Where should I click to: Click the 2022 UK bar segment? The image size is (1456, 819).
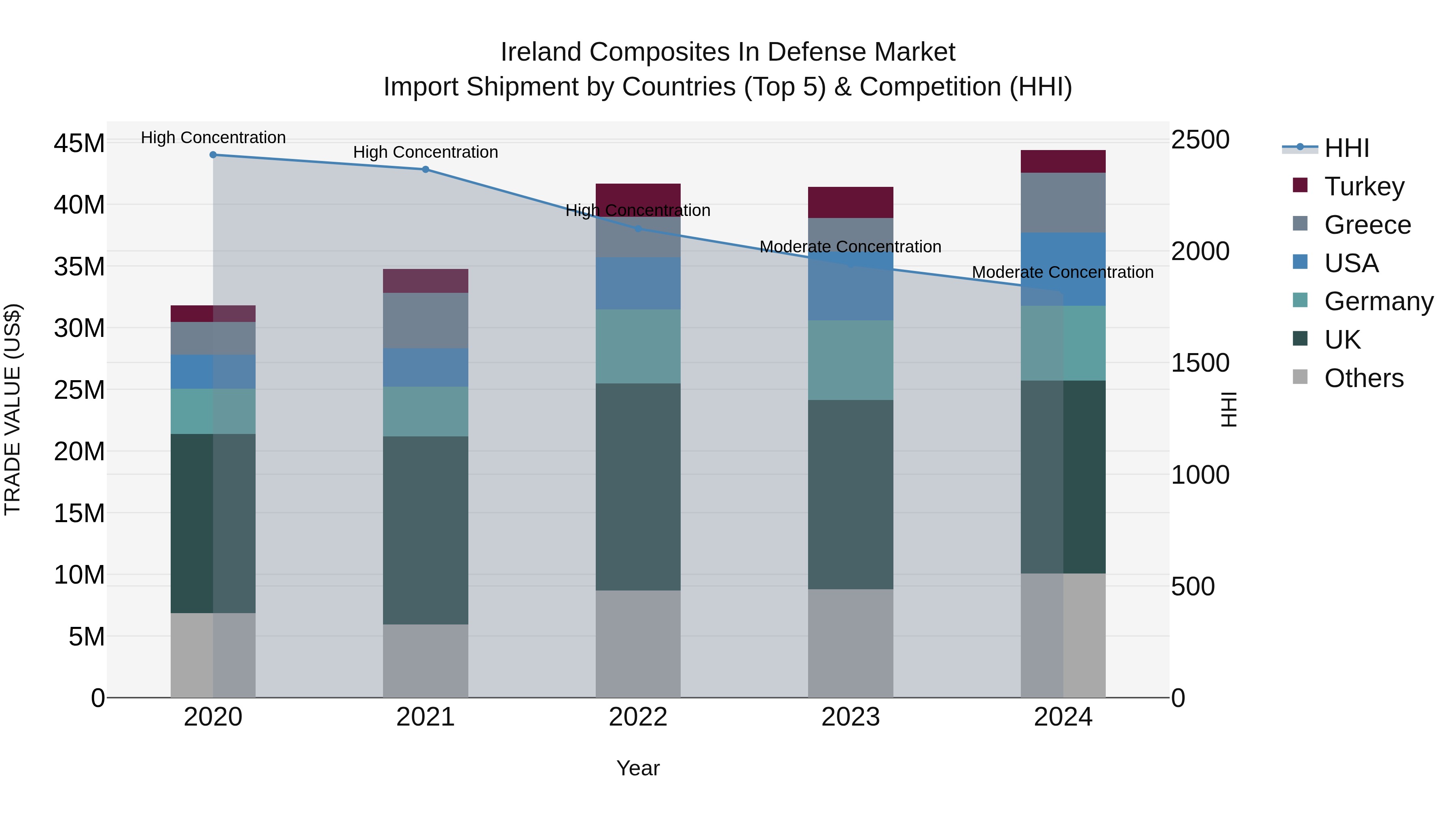pyautogui.click(x=638, y=487)
